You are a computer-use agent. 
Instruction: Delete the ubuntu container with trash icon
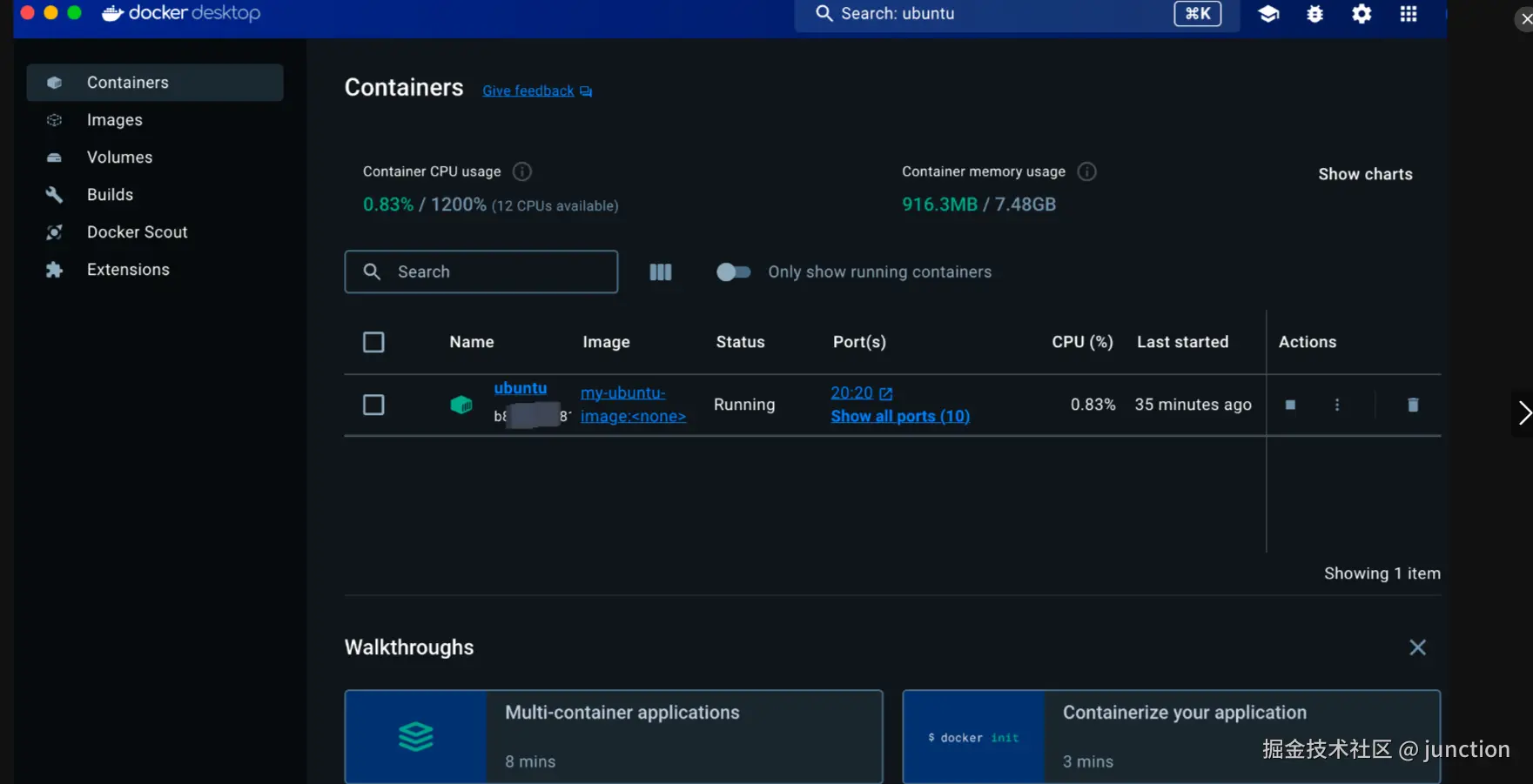1413,405
